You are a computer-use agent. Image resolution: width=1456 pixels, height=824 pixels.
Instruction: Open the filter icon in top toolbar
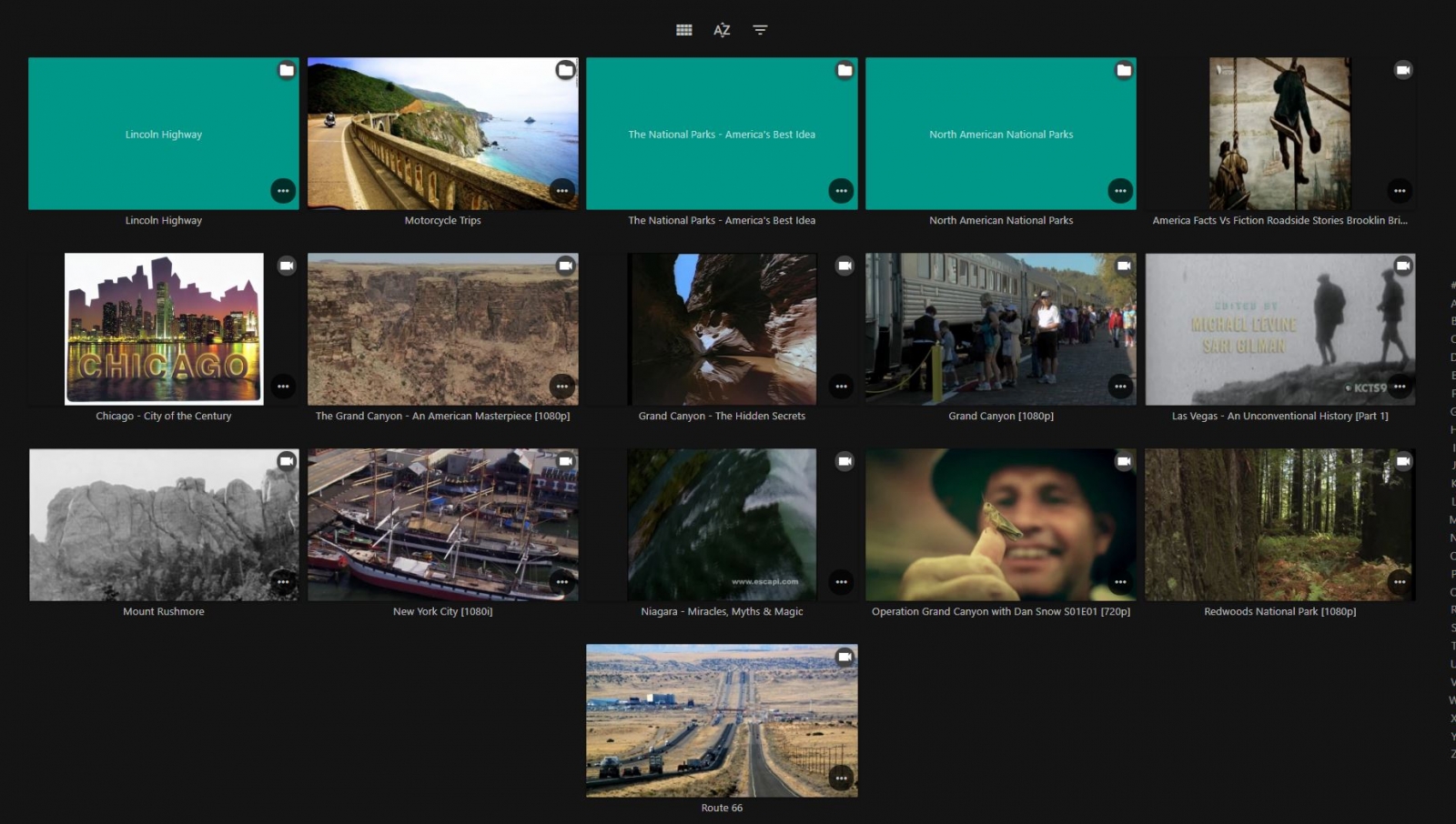coord(760,30)
